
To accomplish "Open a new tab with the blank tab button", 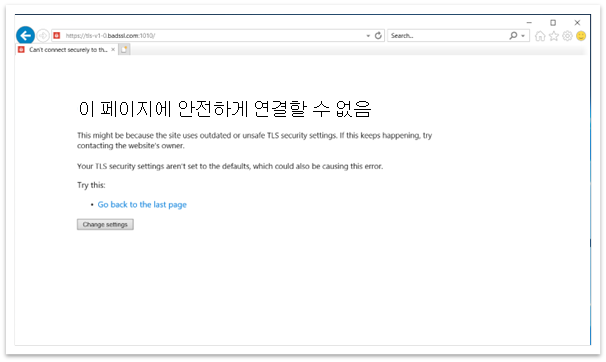I will pos(124,49).
